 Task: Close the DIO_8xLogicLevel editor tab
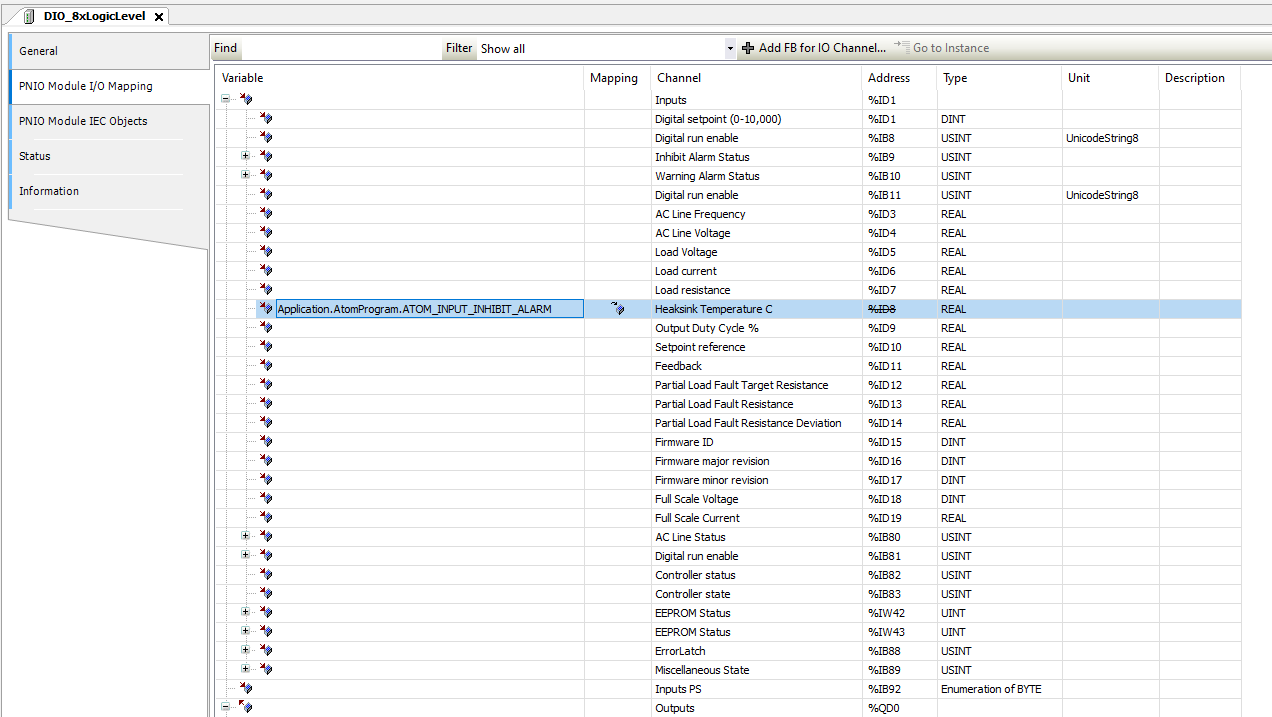pos(158,17)
